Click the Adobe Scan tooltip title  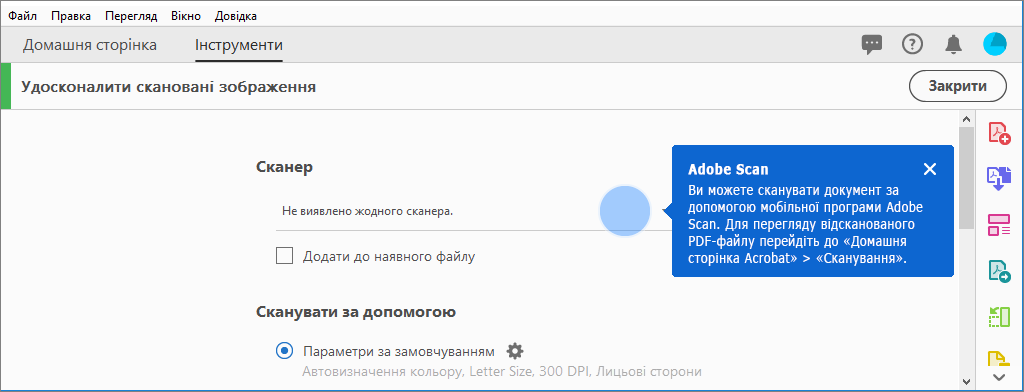728,169
